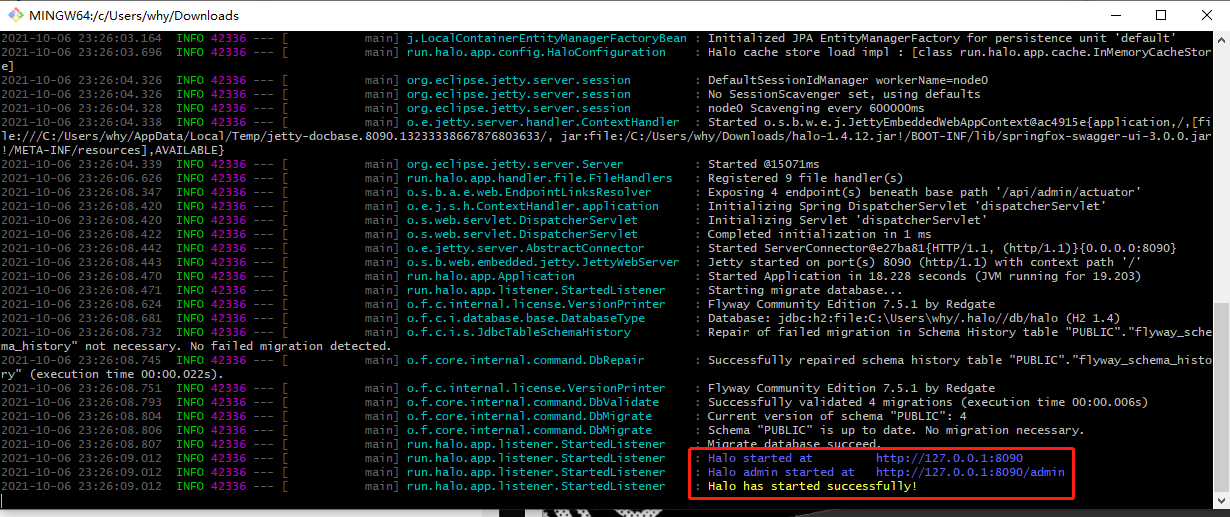
Task: Click the text 'Migrate database succeed.'
Action: pyautogui.click(x=794, y=444)
